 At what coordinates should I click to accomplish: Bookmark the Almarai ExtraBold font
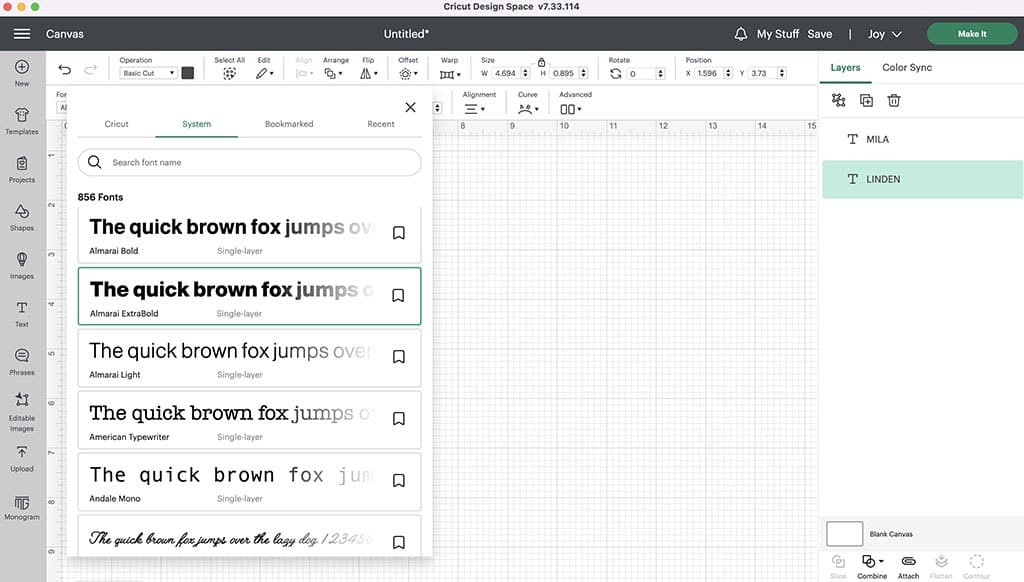point(398,295)
